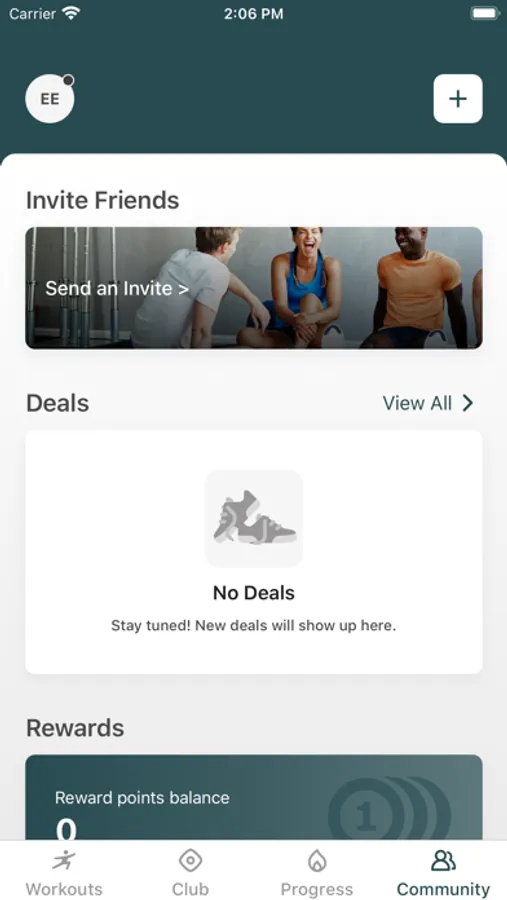Tap the plus add button
This screenshot has width=507, height=900.
click(x=458, y=99)
